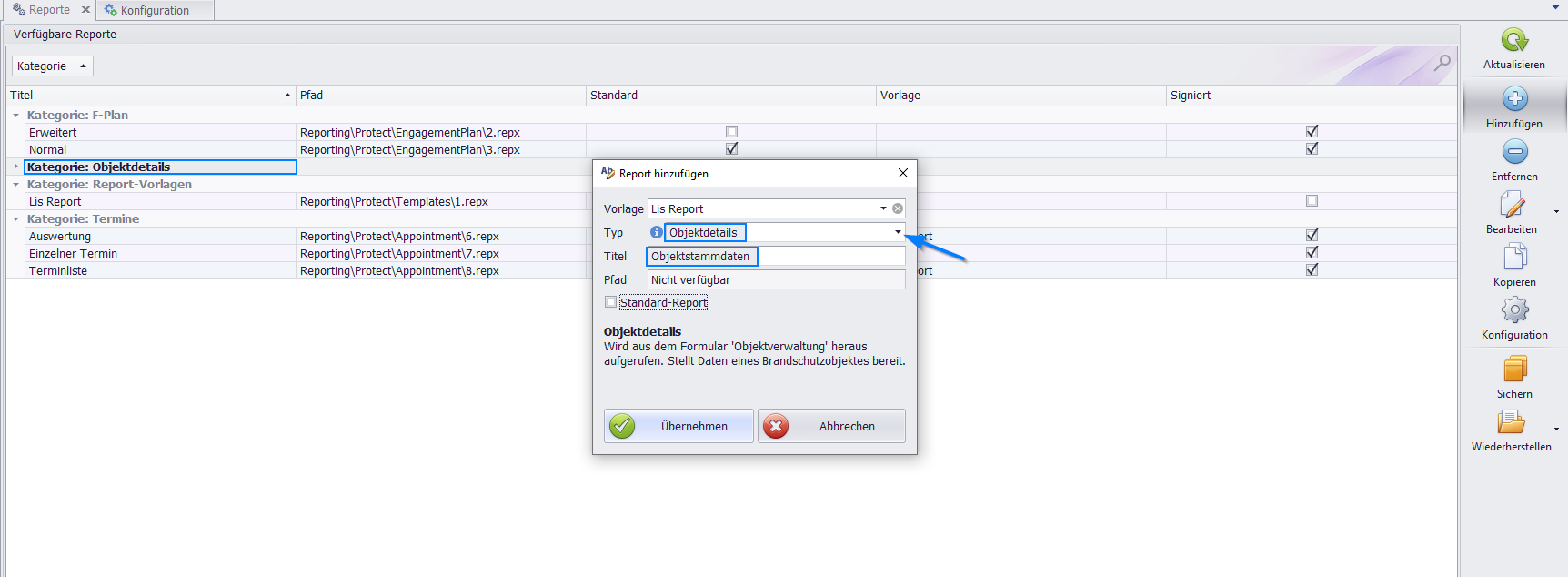This screenshot has height=577, width=1568.
Task: Click the Hinzufügen plus icon
Action: click(1514, 99)
